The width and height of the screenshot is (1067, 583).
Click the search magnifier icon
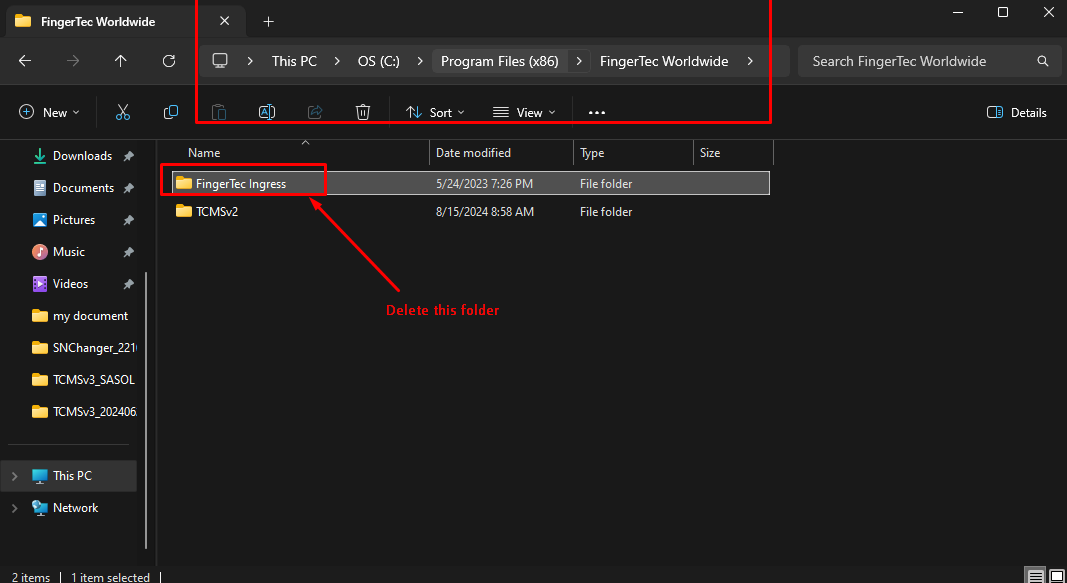[1043, 61]
